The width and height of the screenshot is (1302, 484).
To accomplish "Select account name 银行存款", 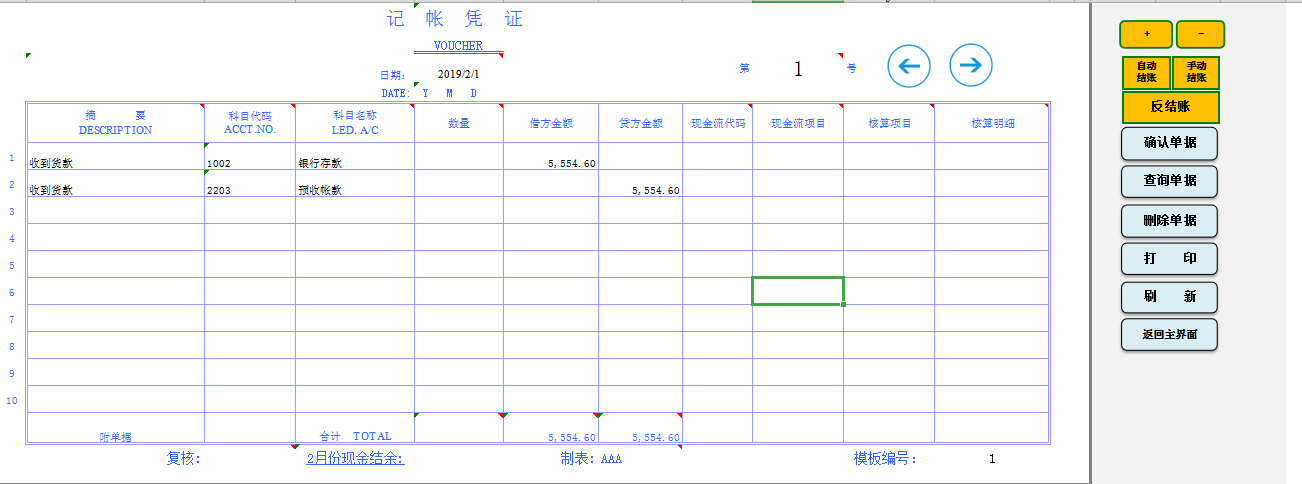I will [x=354, y=157].
